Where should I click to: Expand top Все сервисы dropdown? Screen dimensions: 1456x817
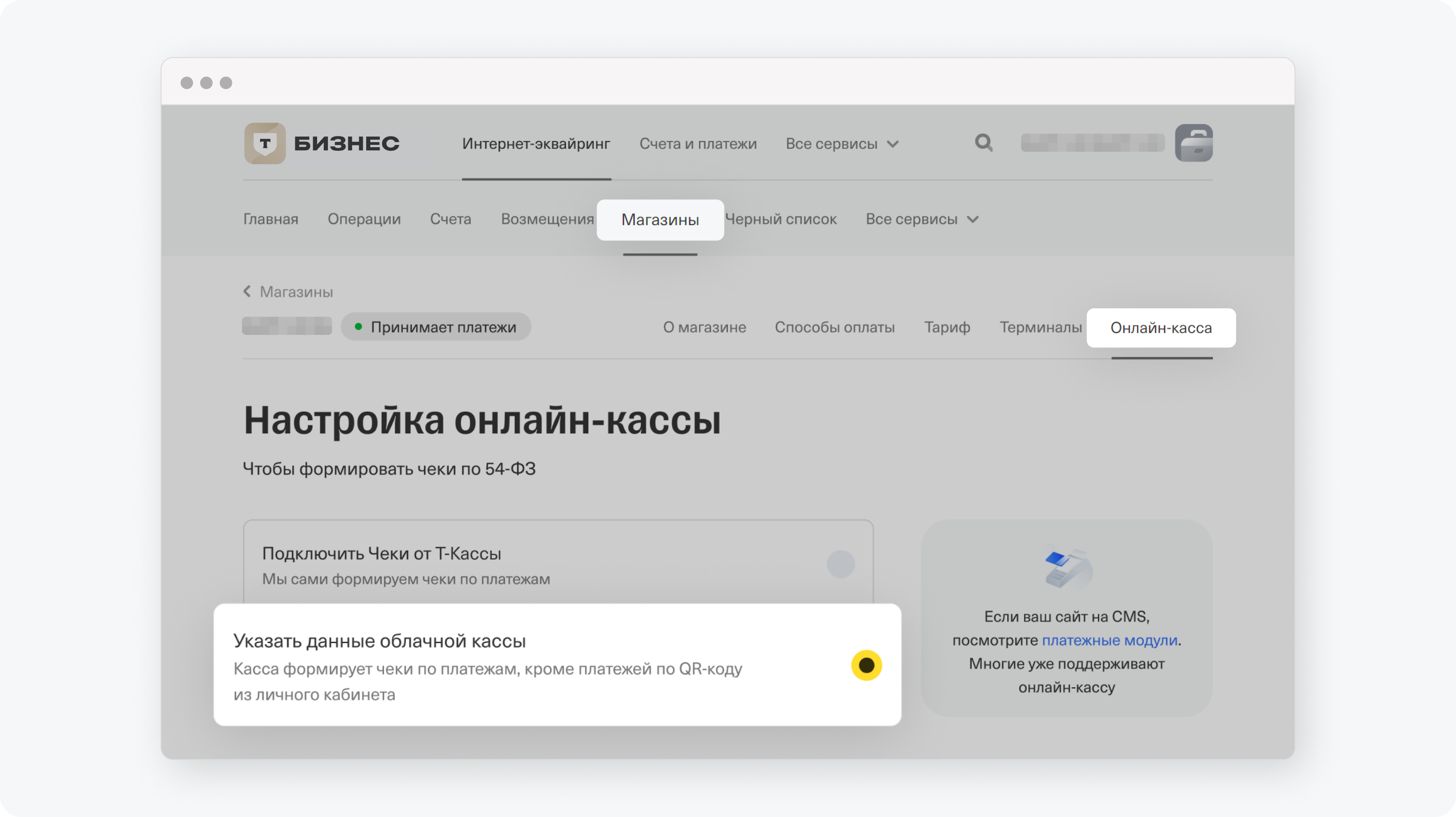[842, 144]
